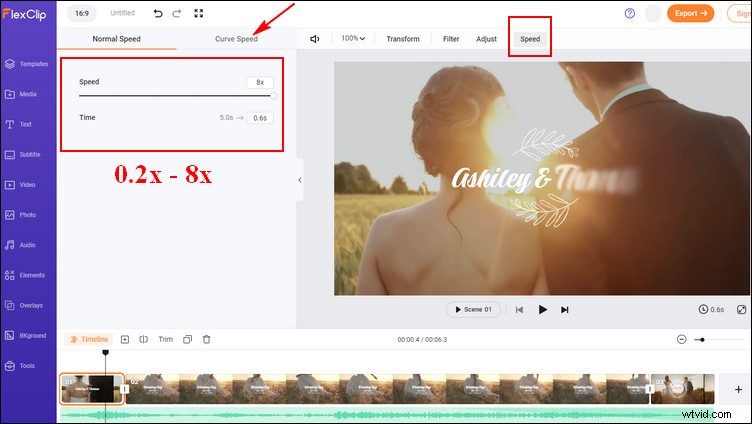
Task: Zoom out the timeline with minus icon
Action: pyautogui.click(x=682, y=339)
